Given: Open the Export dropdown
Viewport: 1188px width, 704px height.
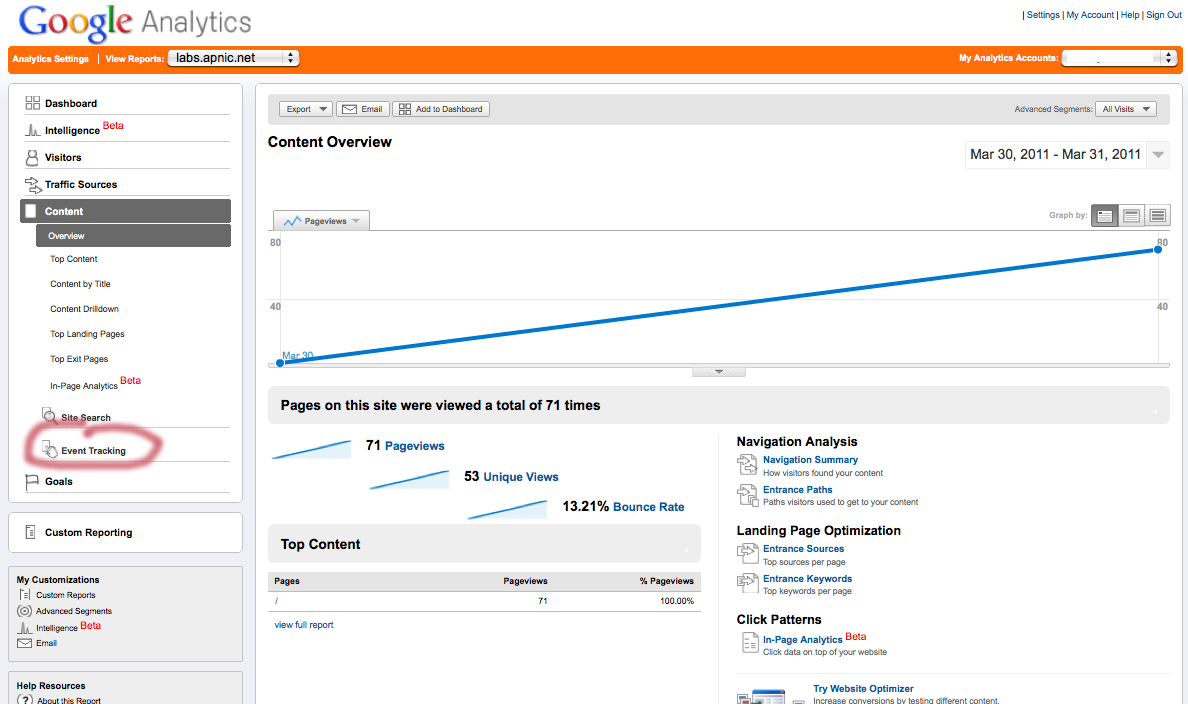Looking at the screenshot, I should pos(305,109).
